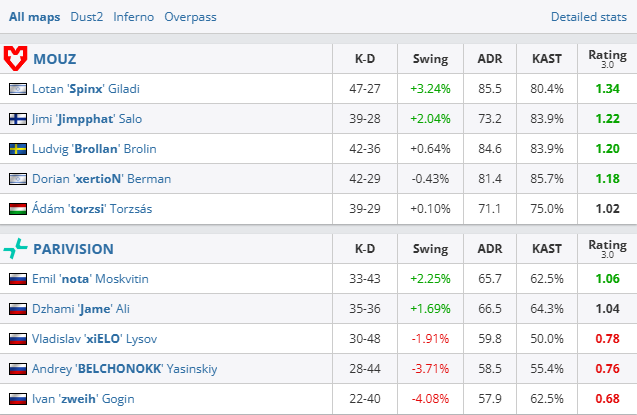The image size is (637, 415).
Task: Click the Russian flag beside nota
Action: click(x=18, y=279)
